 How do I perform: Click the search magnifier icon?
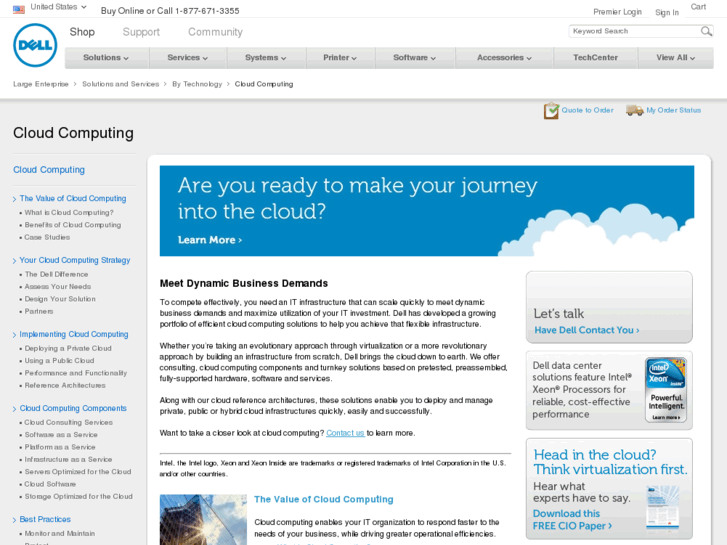tap(706, 31)
